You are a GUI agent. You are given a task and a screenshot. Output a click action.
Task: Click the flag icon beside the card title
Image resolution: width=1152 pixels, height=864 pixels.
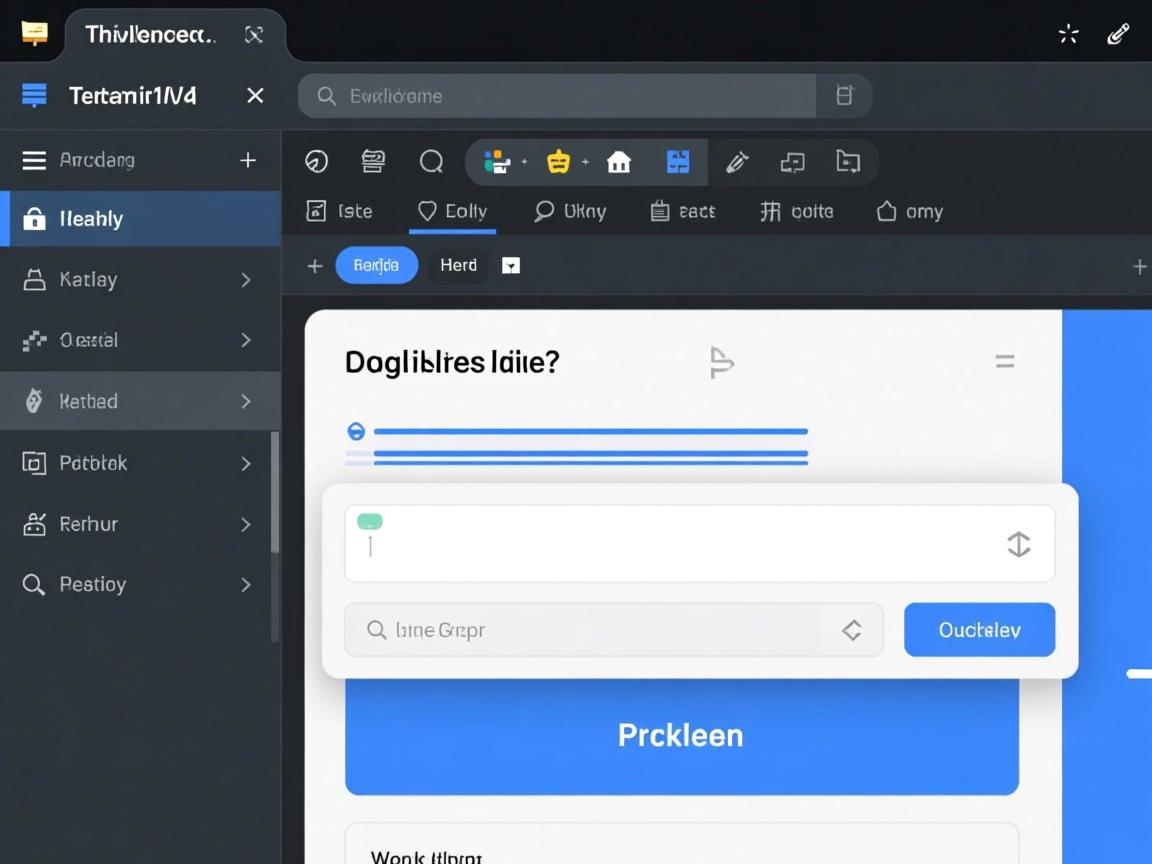[x=721, y=362]
